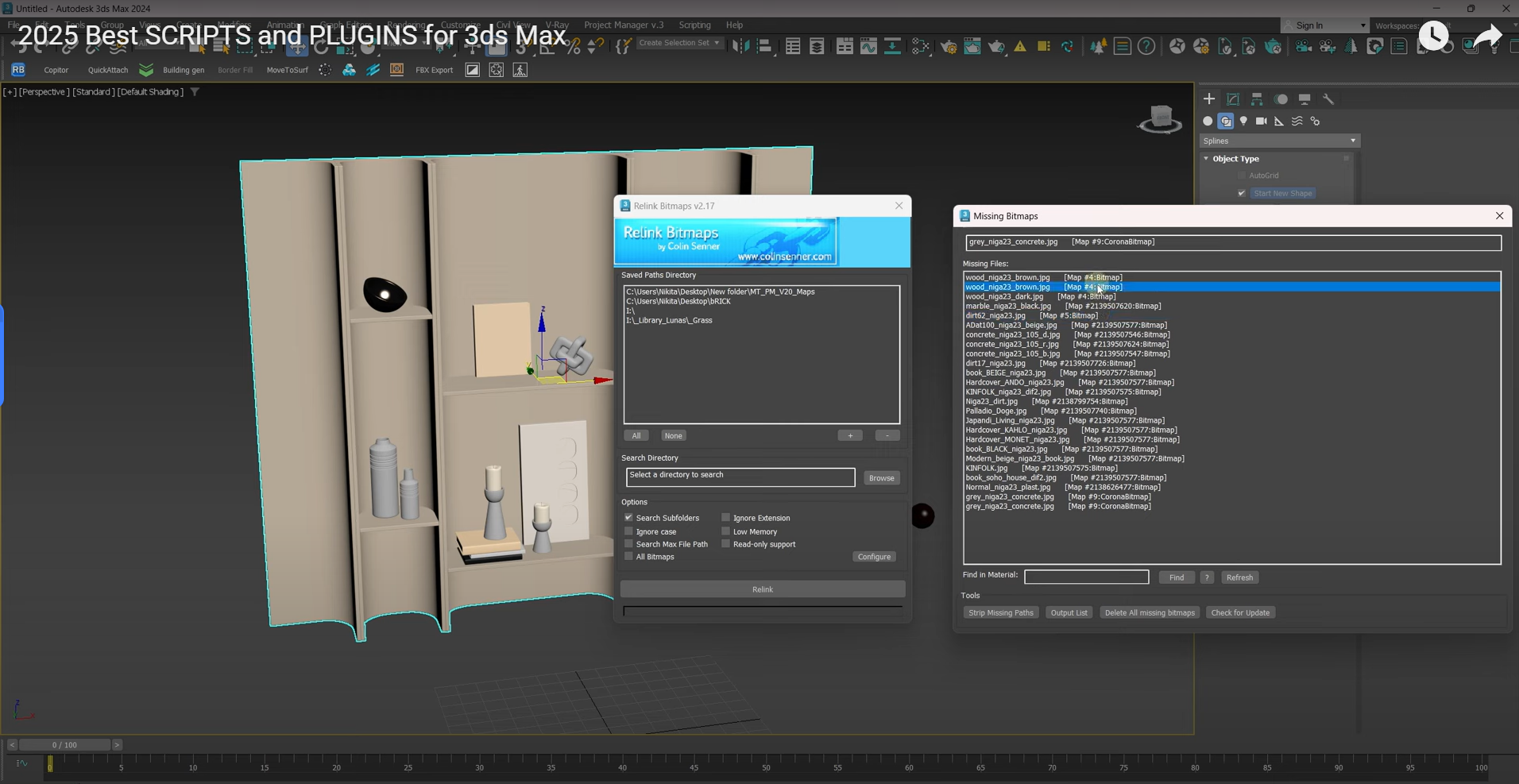Enable Search Max File Path checkbox
This screenshot has height=784, width=1519.
click(628, 544)
